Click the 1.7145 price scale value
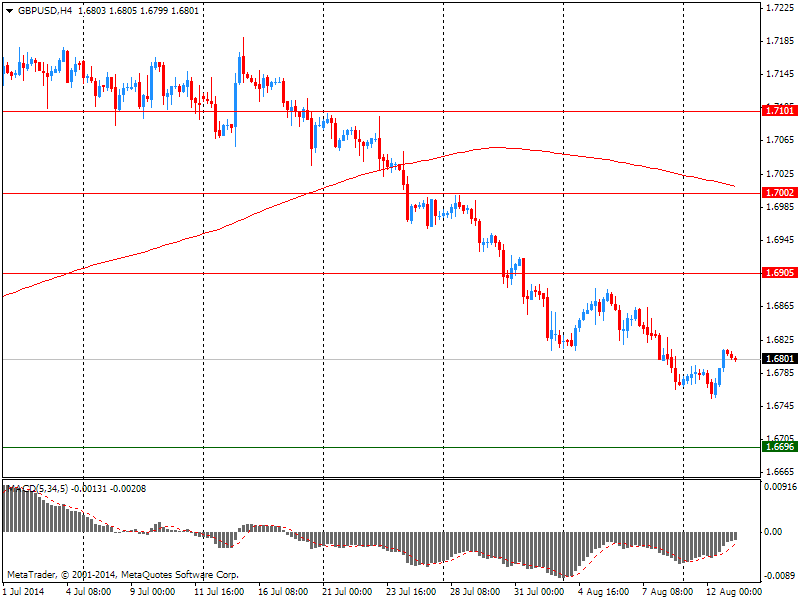This screenshot has width=800, height=600. (x=781, y=74)
